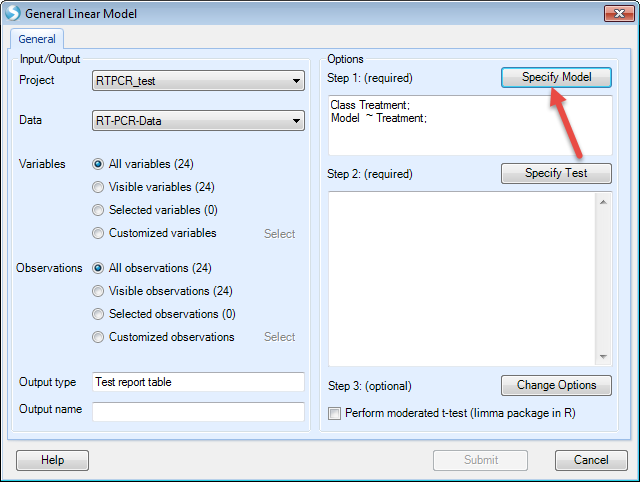Viewport: 640px width, 482px height.
Task: Switch to the General tab
Action: (x=37, y=39)
